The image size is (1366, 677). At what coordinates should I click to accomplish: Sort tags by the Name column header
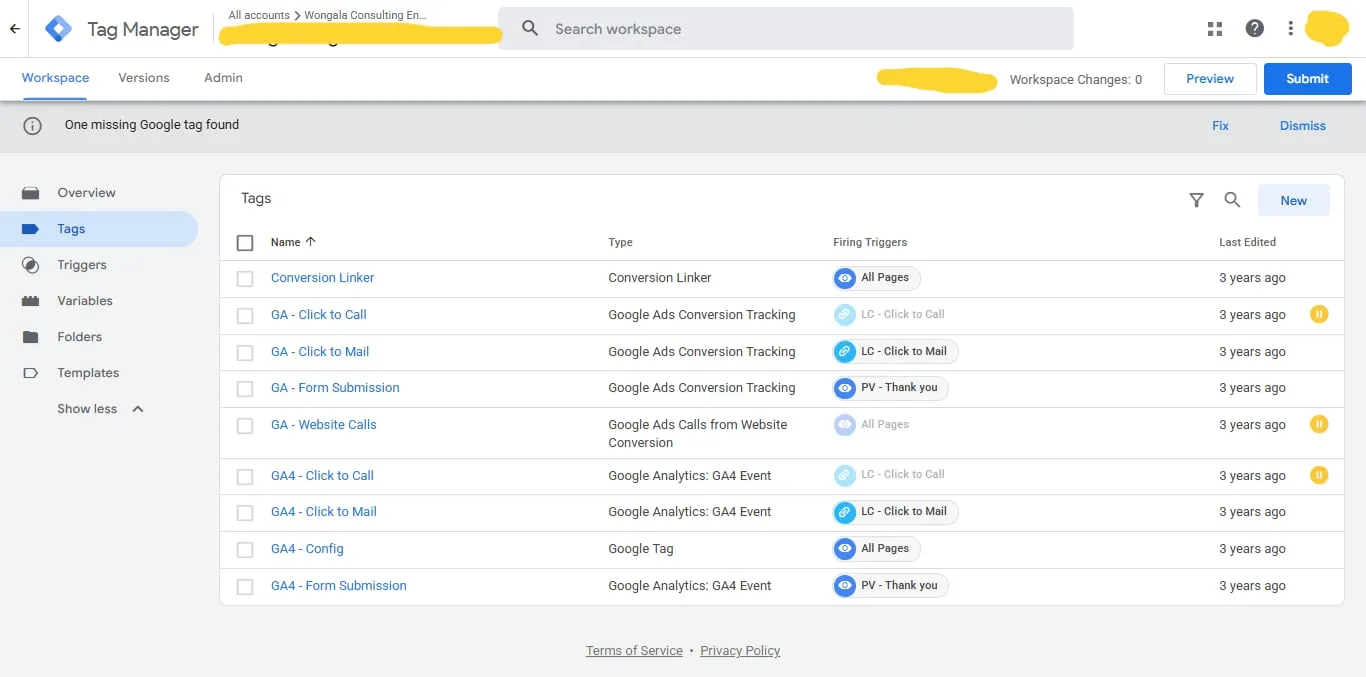[293, 242]
